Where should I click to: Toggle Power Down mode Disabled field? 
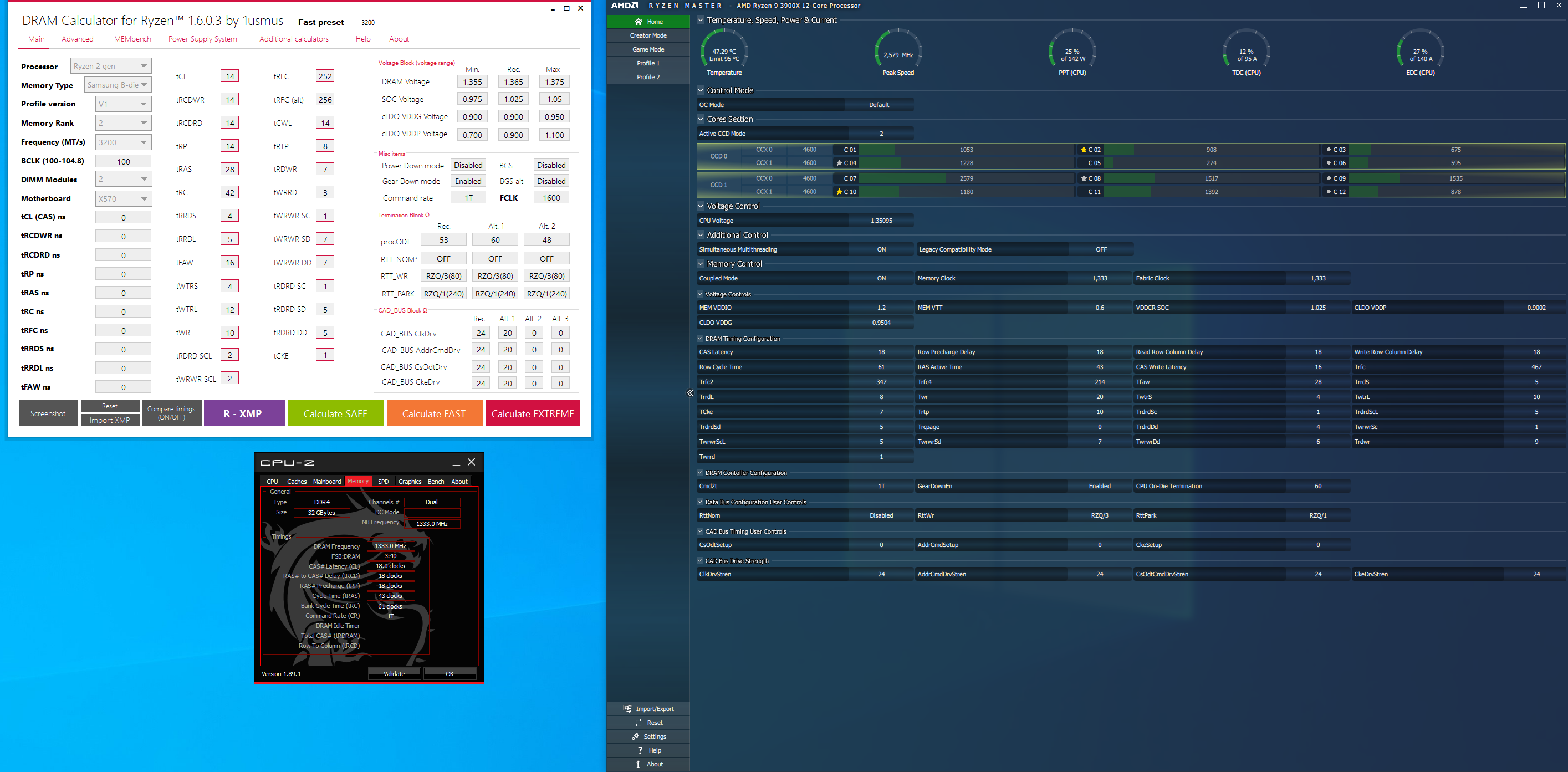pyautogui.click(x=468, y=165)
